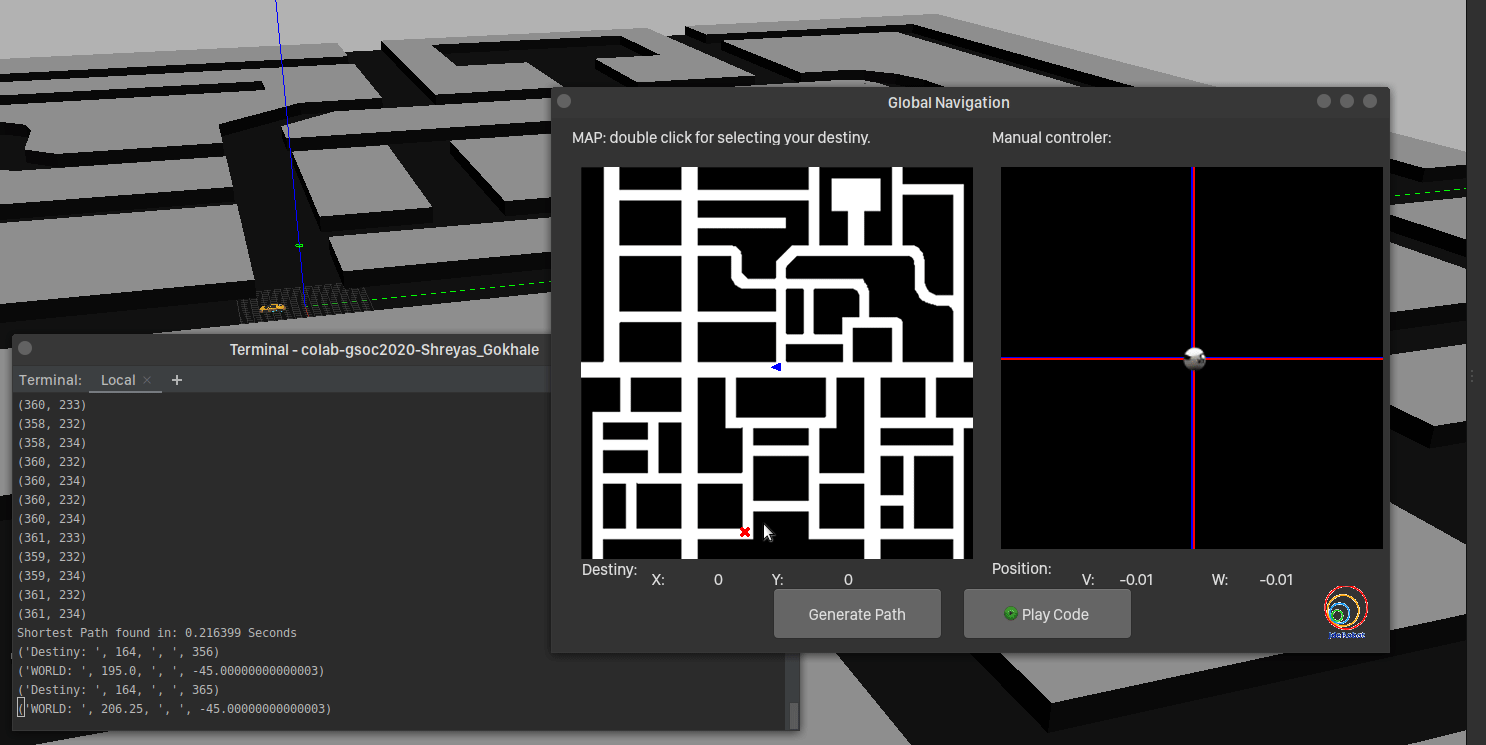Click the JdeRobot logo
This screenshot has height=745, width=1486.
[1346, 612]
